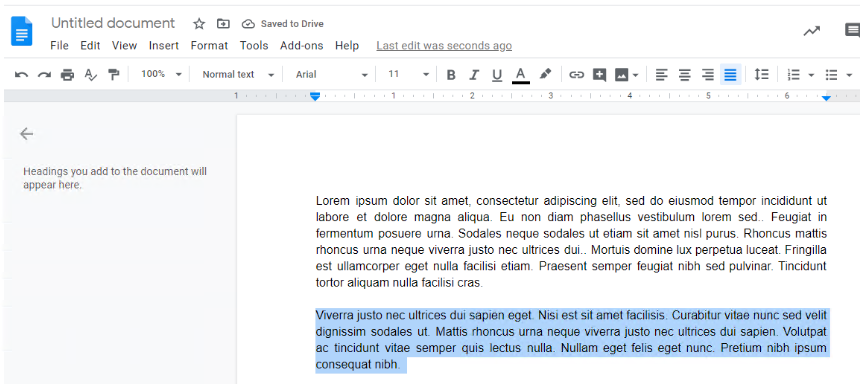This screenshot has height=385, width=861.
Task: Open the font size 11 dropdown
Action: pos(409,74)
